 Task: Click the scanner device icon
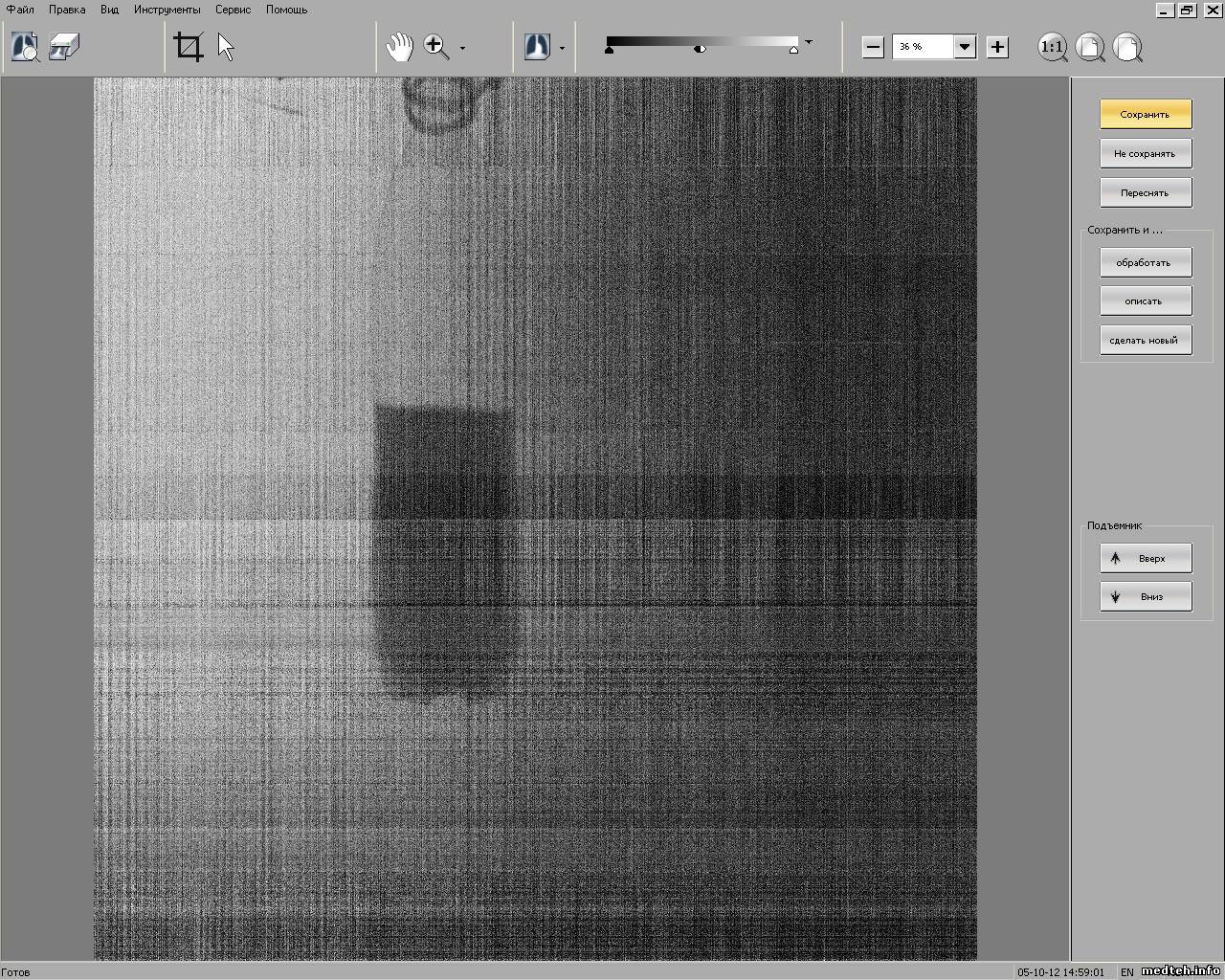coord(64,47)
